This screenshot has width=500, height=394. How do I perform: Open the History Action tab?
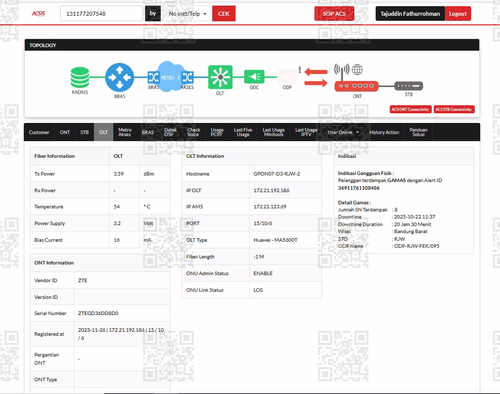click(384, 132)
